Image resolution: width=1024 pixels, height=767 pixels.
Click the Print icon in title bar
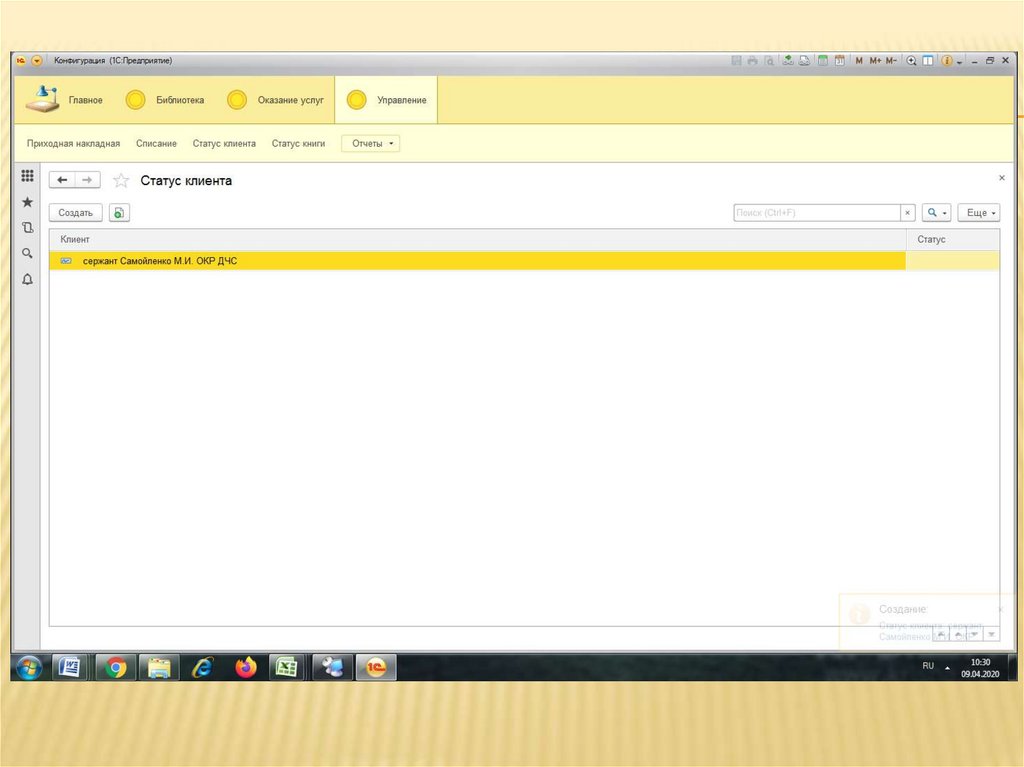(752, 61)
